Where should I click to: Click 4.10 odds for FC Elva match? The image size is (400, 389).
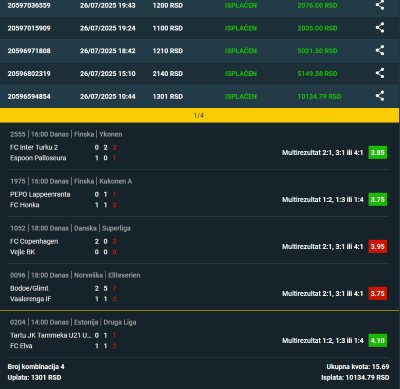pyautogui.click(x=378, y=341)
